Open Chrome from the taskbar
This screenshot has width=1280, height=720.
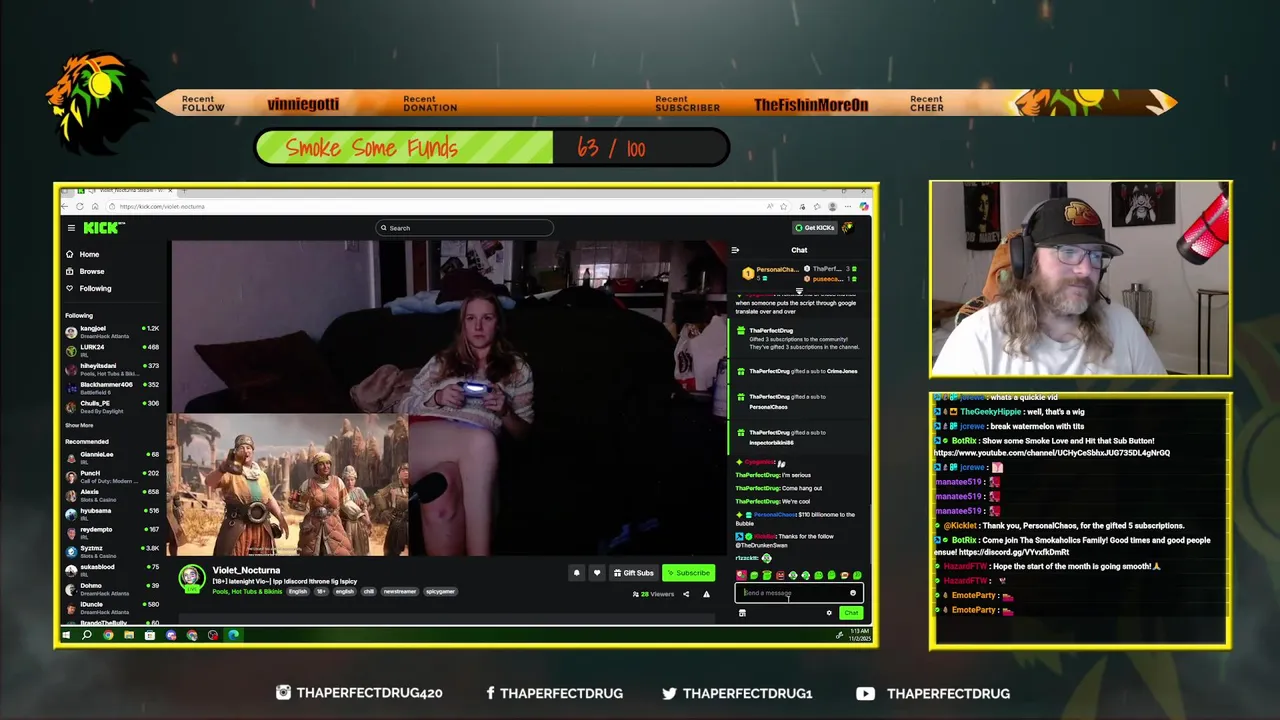pos(108,635)
